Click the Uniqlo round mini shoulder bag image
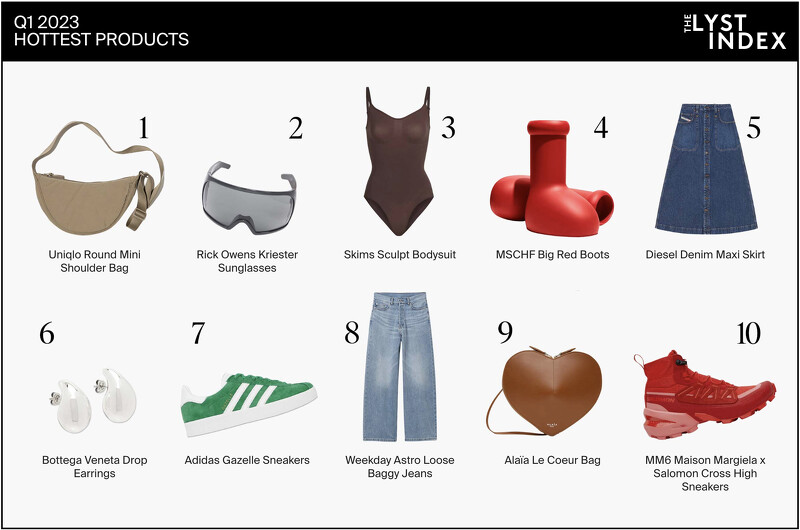Image resolution: width=800 pixels, height=530 pixels. point(98,179)
